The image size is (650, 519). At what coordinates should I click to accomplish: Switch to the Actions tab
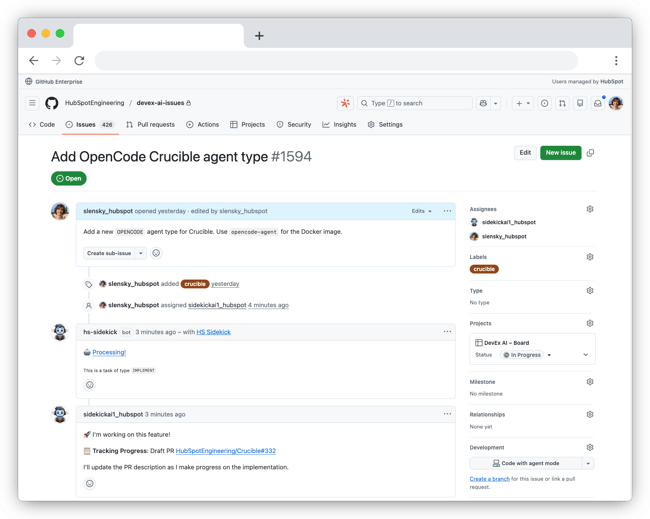pos(203,124)
